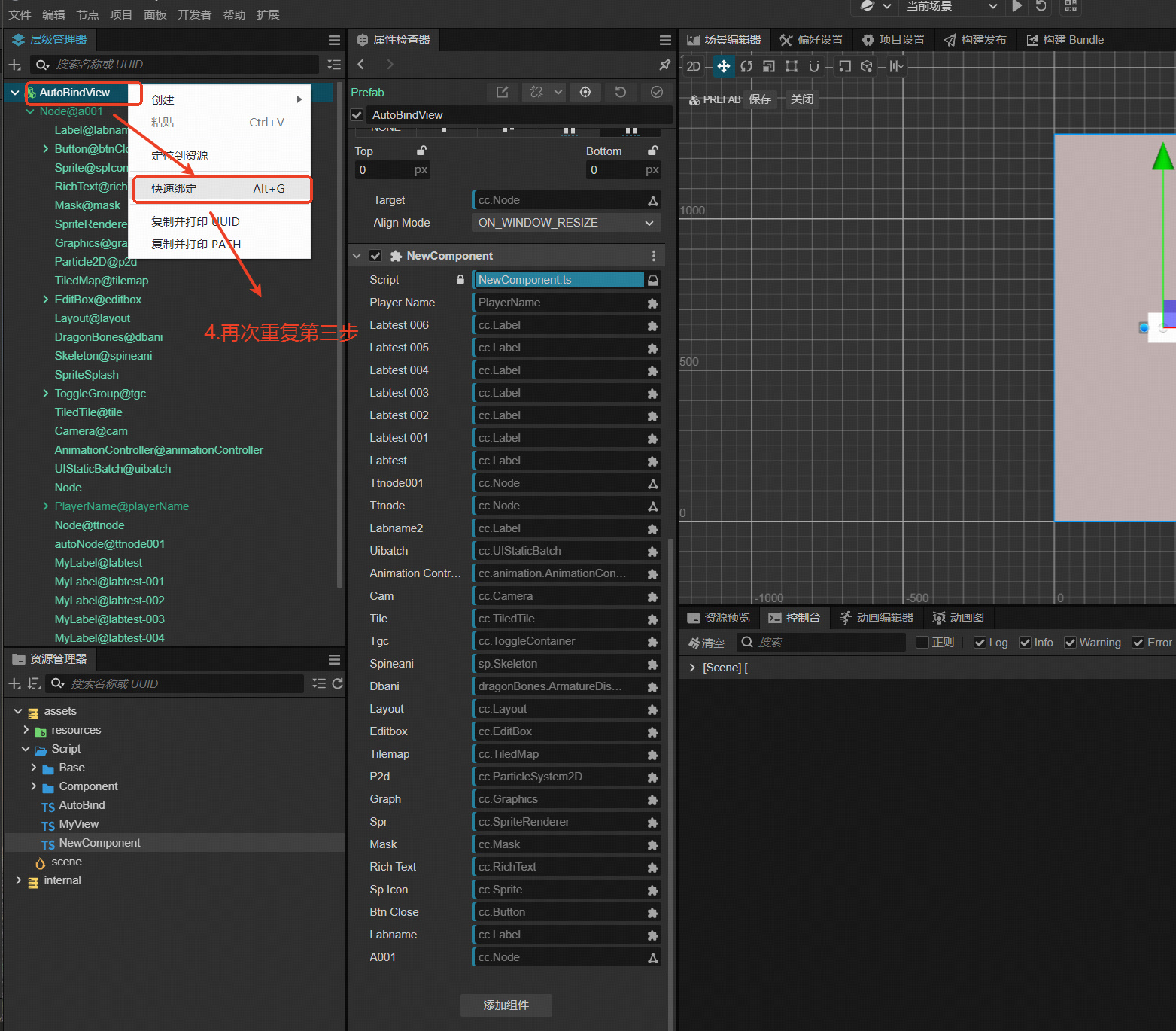
Task: Expand the resources folder in assets
Action: click(26, 730)
